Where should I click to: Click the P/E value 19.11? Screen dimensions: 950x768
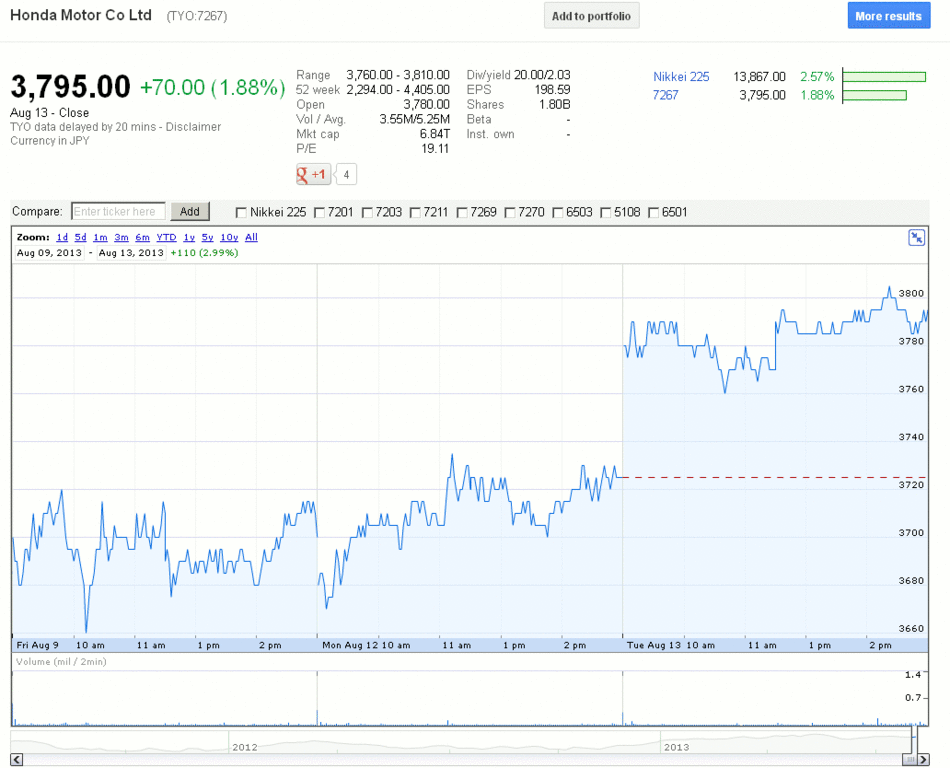tap(435, 148)
